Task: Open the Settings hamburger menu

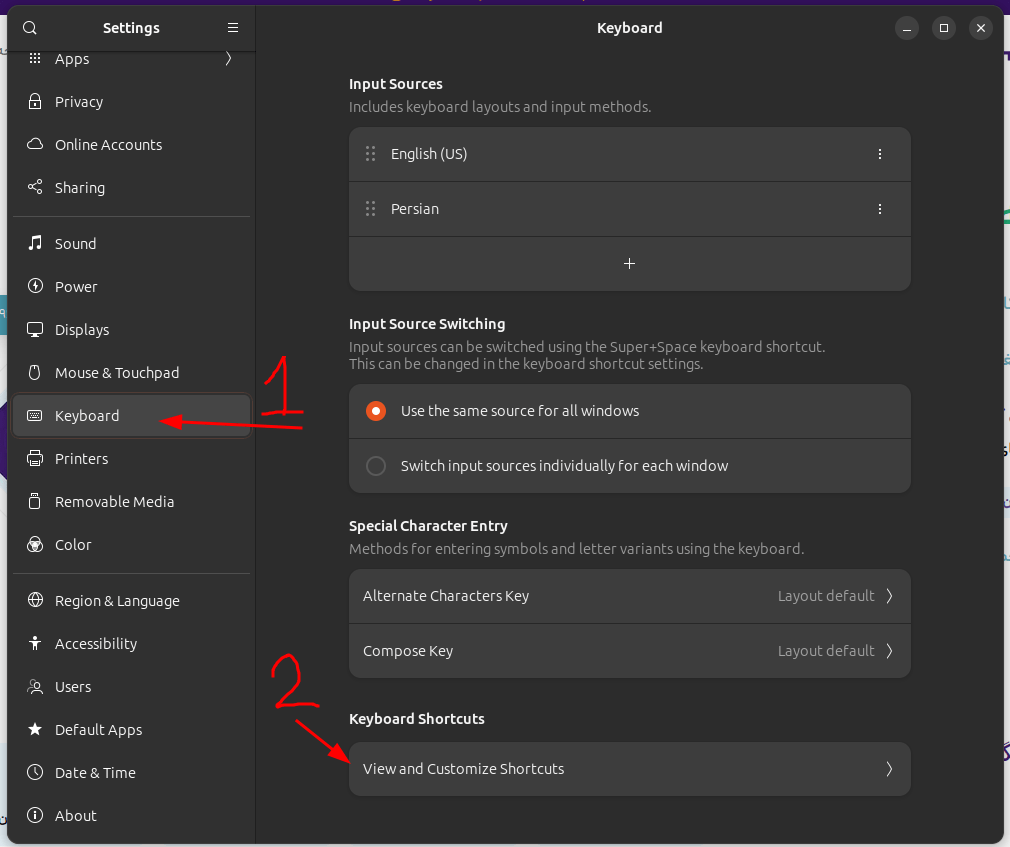Action: coord(233,28)
